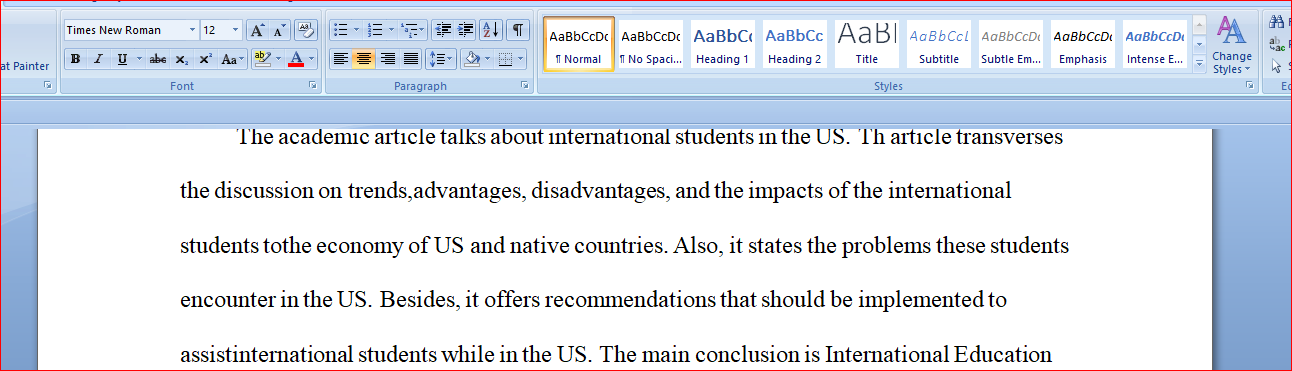The image size is (1292, 371).
Task: Apply strikethrough to text
Action: [157, 59]
